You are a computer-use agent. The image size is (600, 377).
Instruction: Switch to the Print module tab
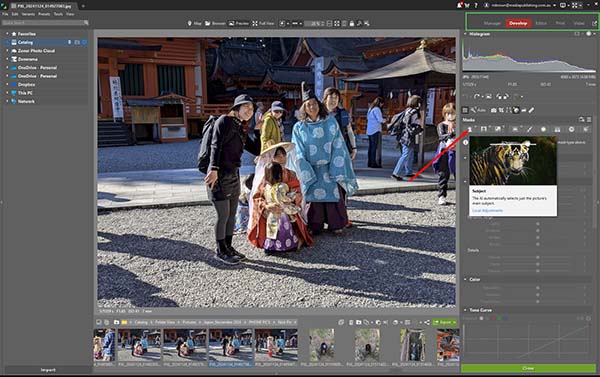pos(560,23)
